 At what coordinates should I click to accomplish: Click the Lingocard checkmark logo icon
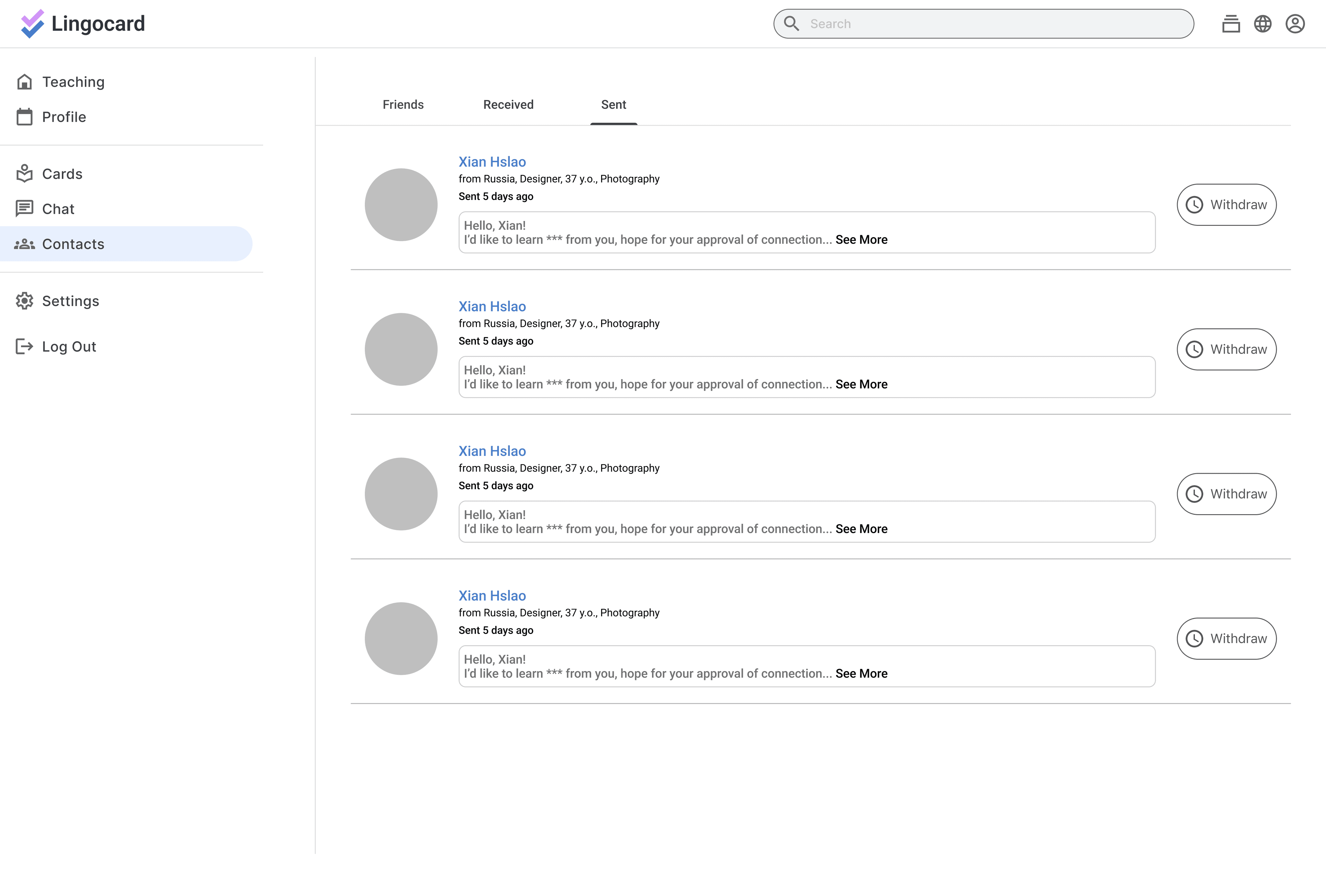pos(32,24)
